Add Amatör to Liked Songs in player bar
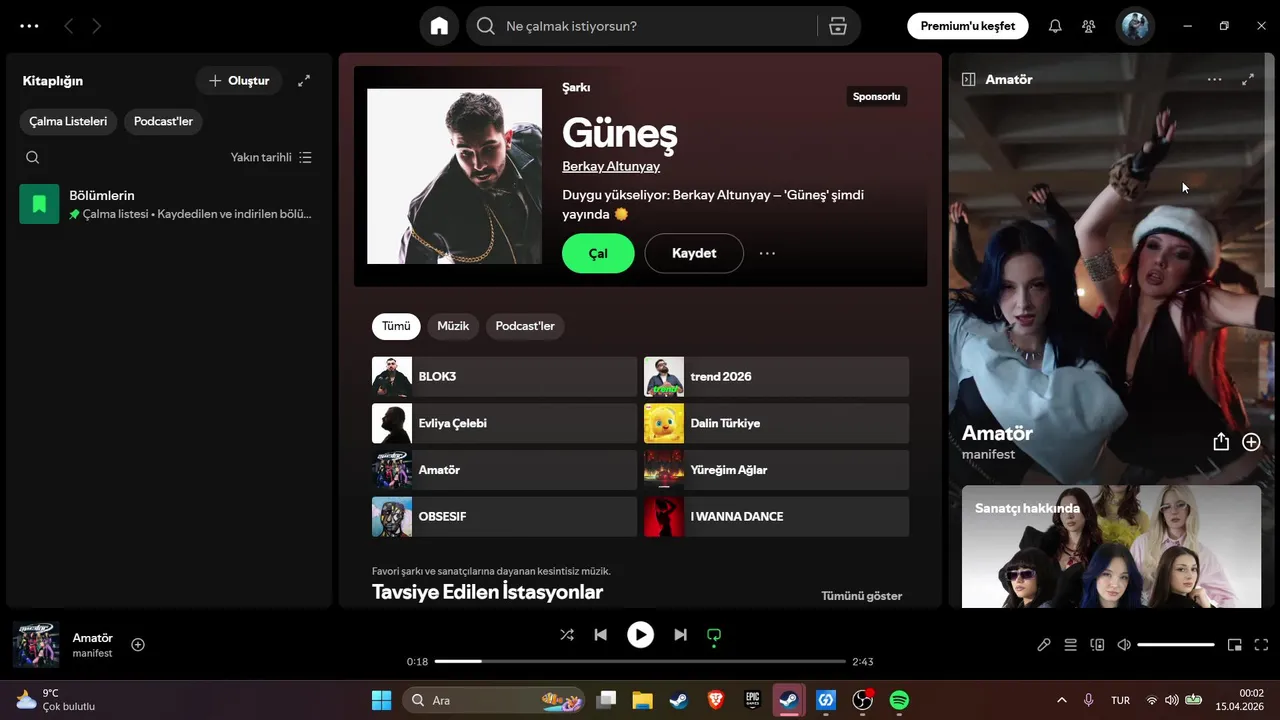This screenshot has width=1280, height=720. (x=138, y=645)
